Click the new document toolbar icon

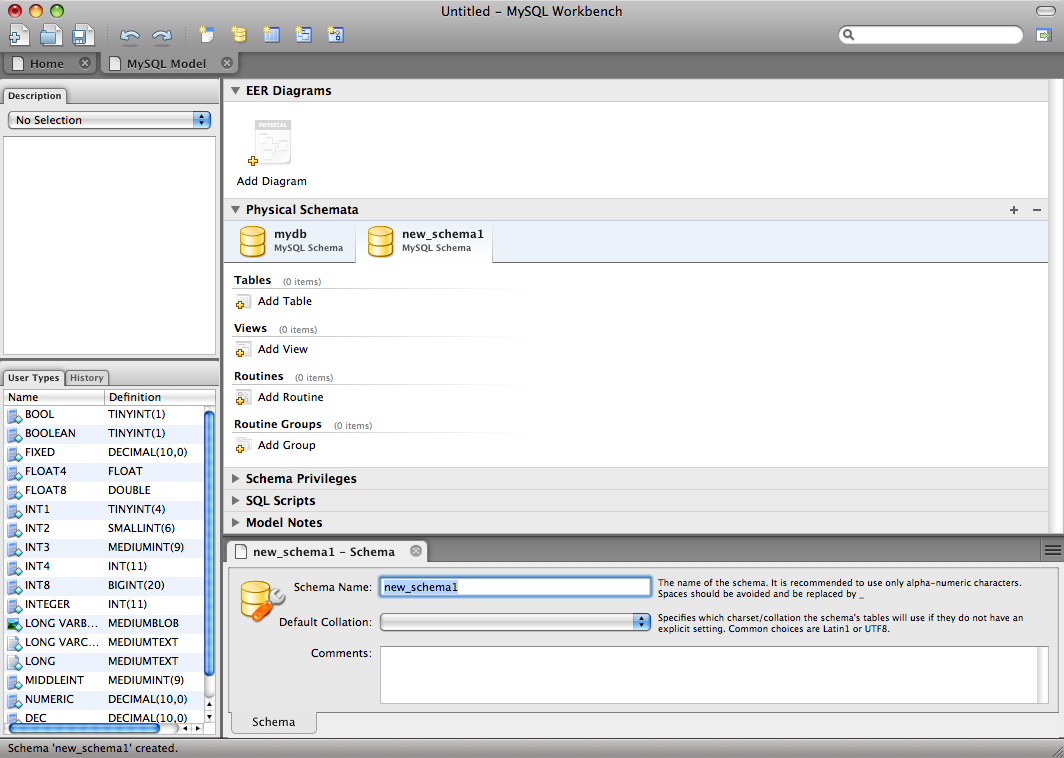19,35
